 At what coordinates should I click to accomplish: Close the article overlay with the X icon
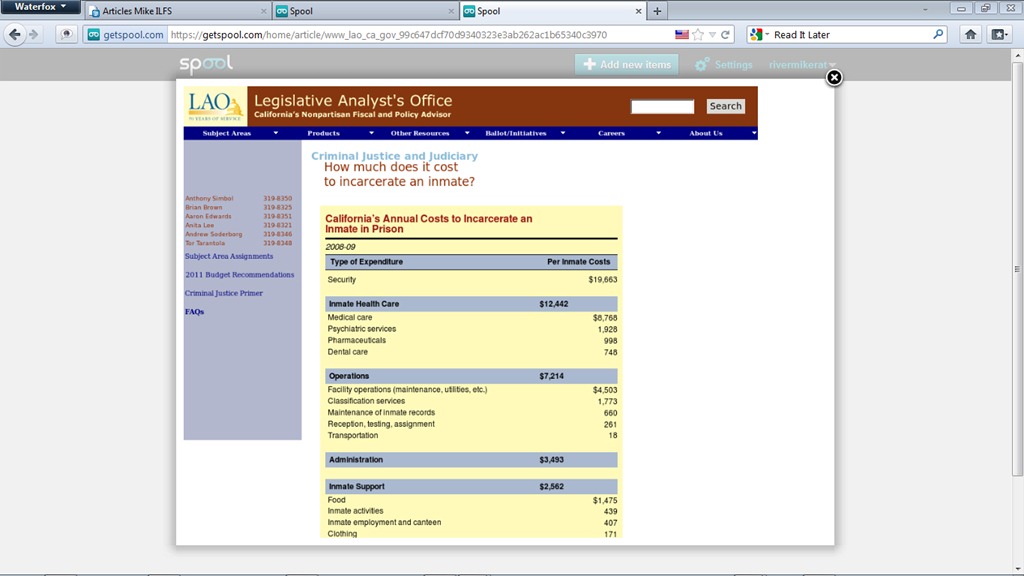coord(834,77)
